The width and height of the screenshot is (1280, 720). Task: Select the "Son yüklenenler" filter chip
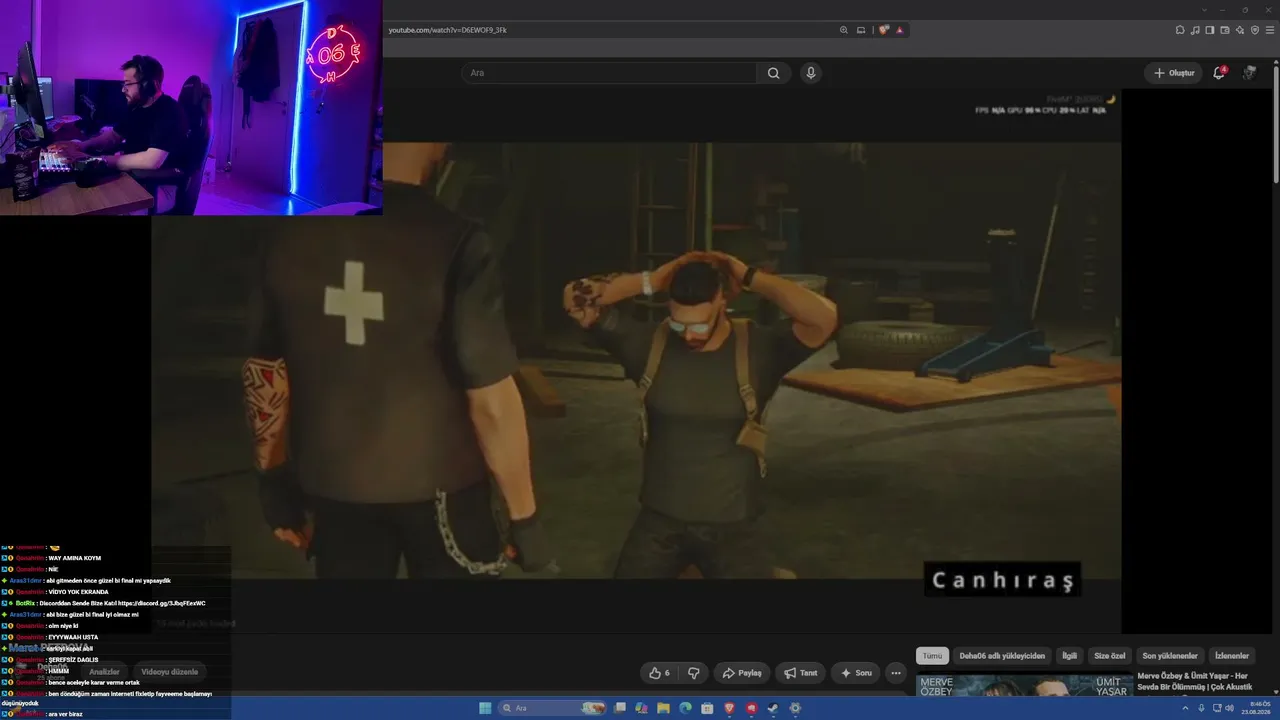[x=1170, y=656]
